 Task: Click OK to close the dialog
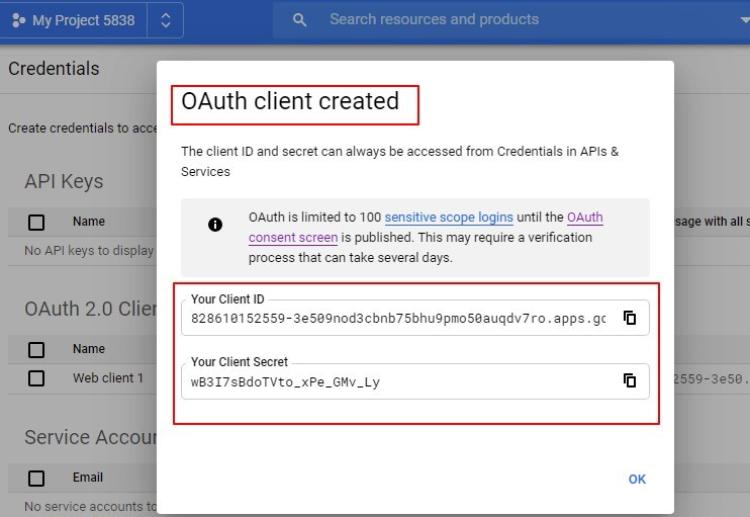[637, 479]
